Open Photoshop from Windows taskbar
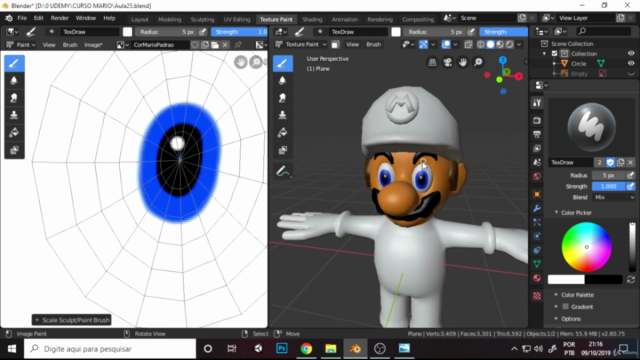 282,349
